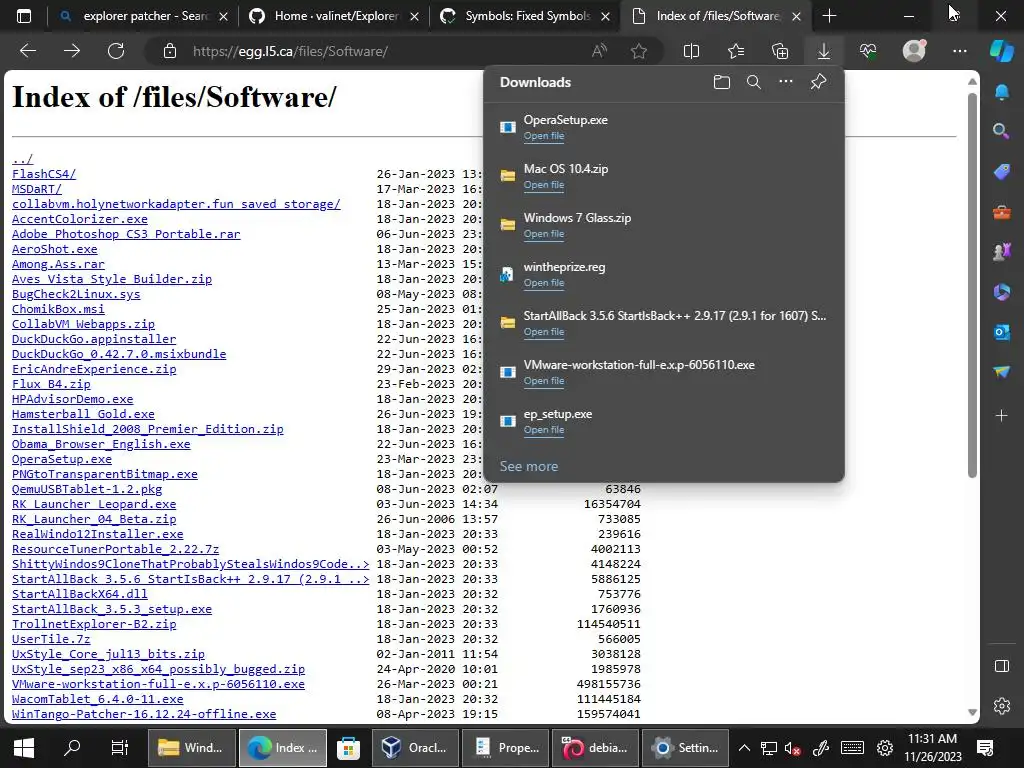The width and height of the screenshot is (1024, 768).
Task: Open Outlook icon in sidebar
Action: click(x=1001, y=332)
